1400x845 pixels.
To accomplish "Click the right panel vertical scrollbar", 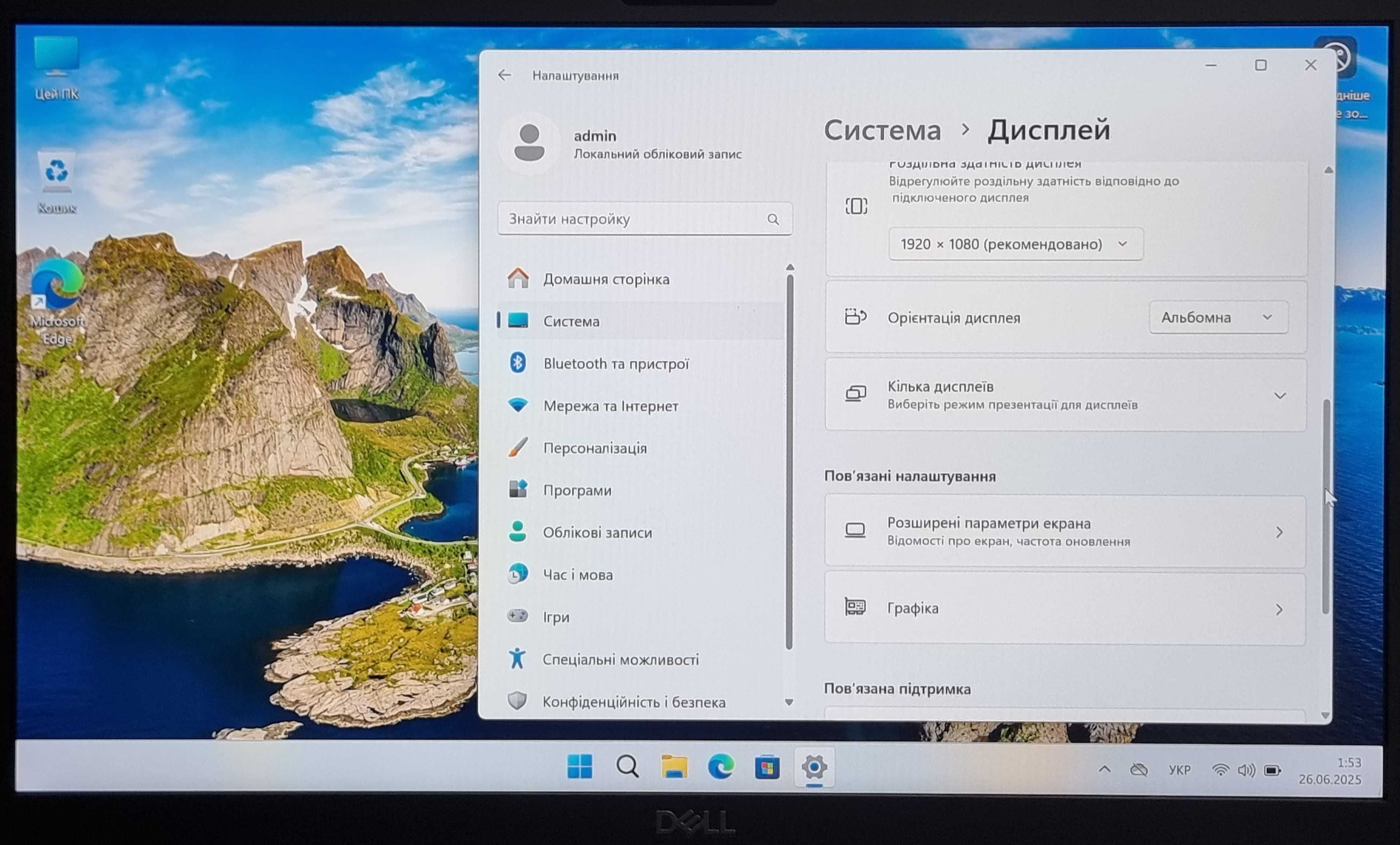I will (1326, 506).
